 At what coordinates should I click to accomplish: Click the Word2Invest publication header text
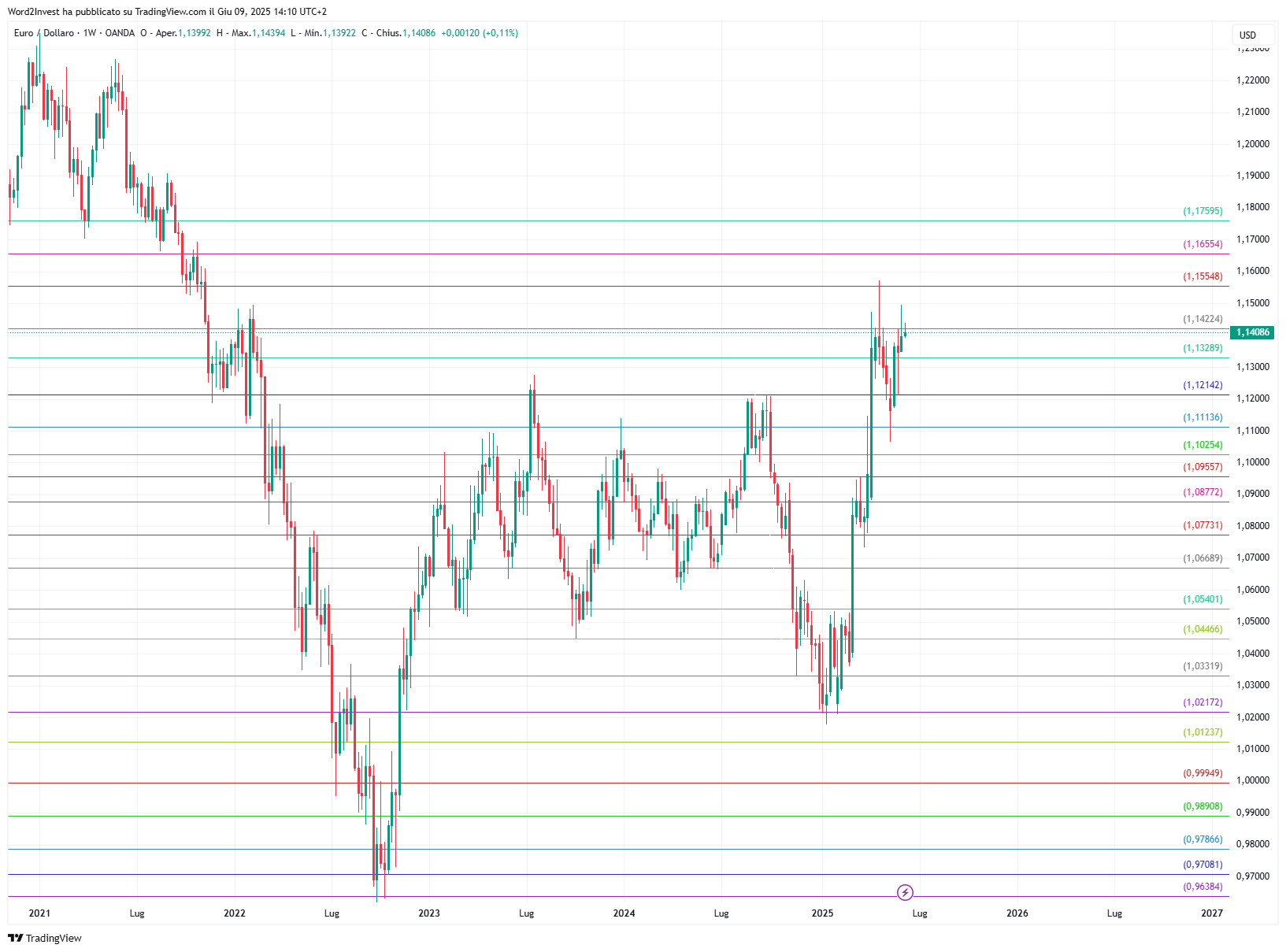pyautogui.click(x=167, y=12)
